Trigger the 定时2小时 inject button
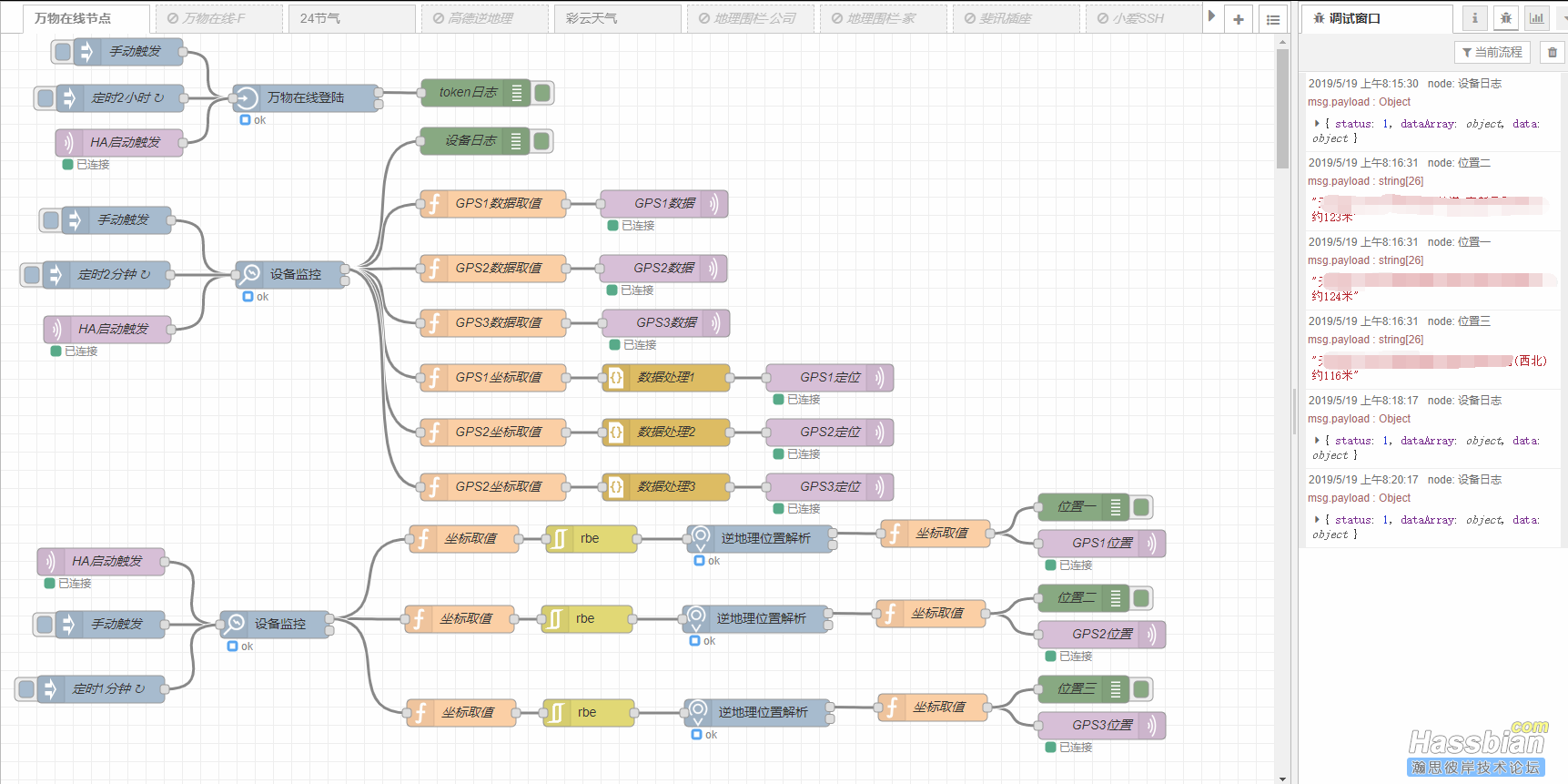 coord(45,97)
